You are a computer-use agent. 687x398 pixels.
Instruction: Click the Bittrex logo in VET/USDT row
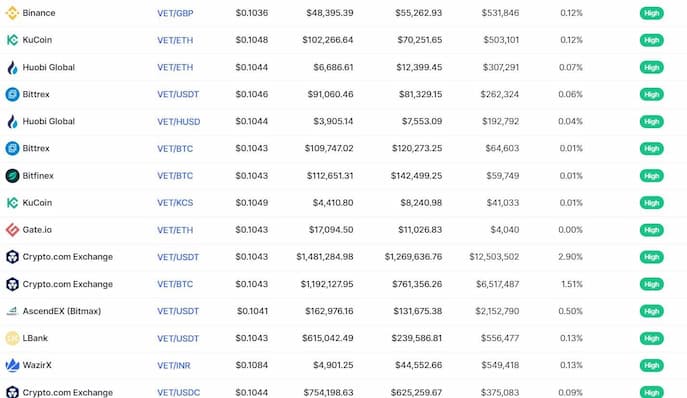[12, 94]
